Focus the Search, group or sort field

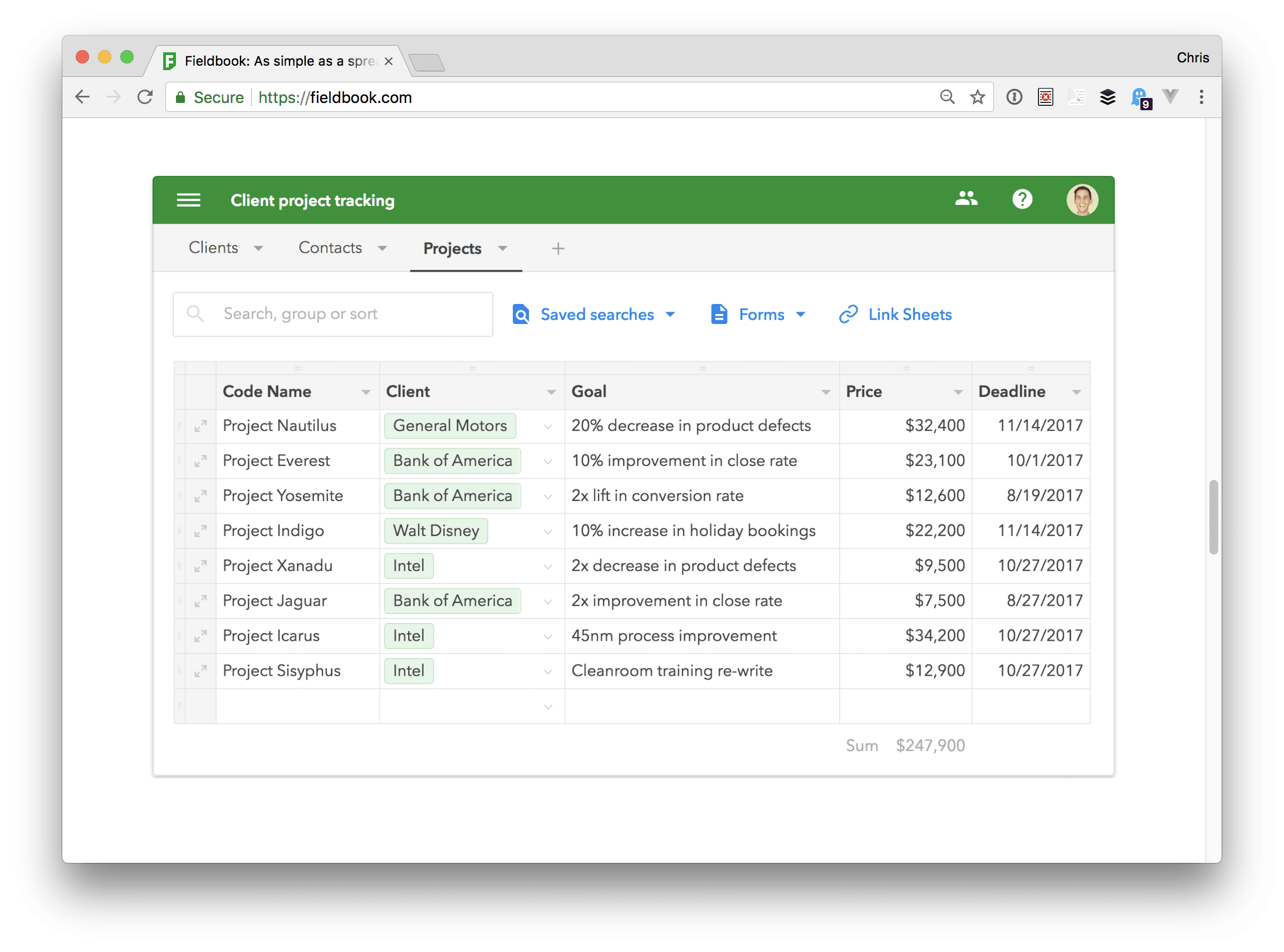tap(332, 314)
